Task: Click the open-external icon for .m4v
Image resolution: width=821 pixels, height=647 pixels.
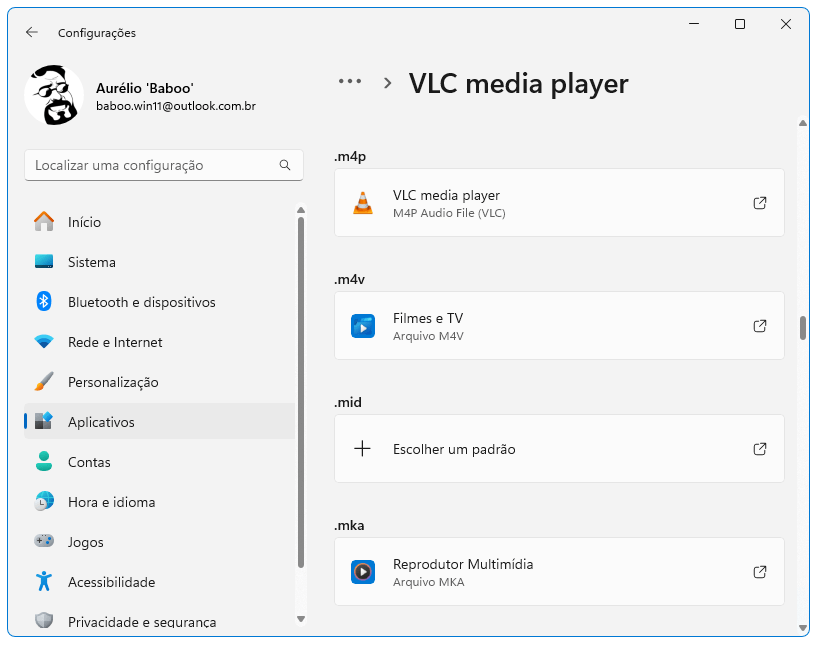Action: 760,326
